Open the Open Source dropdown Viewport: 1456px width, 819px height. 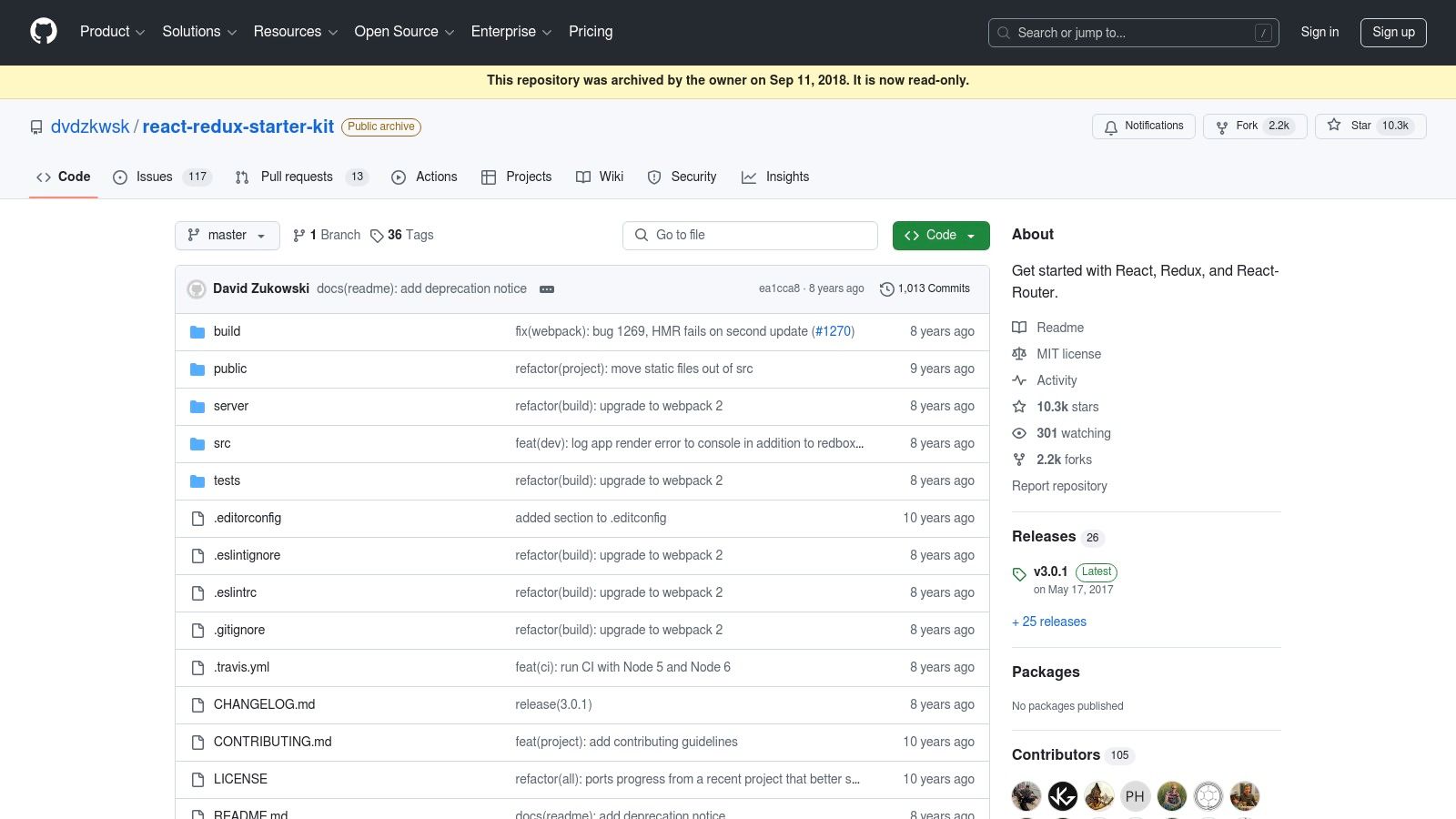(404, 32)
